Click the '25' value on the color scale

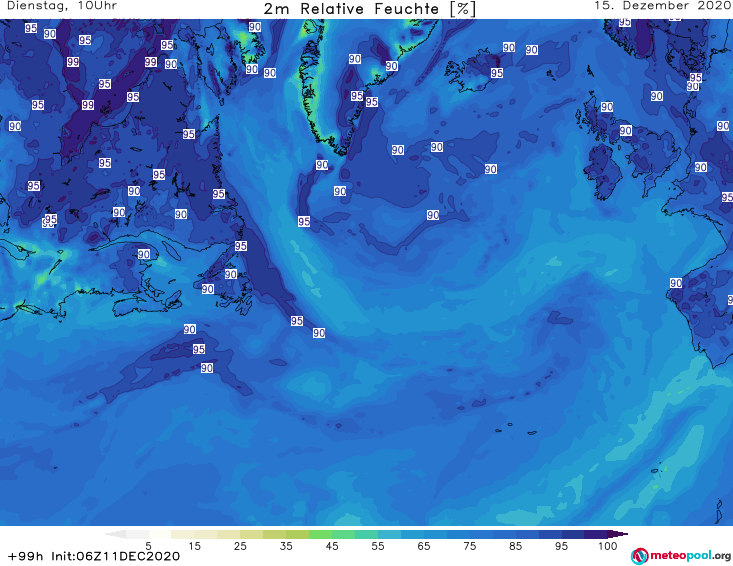tap(240, 546)
